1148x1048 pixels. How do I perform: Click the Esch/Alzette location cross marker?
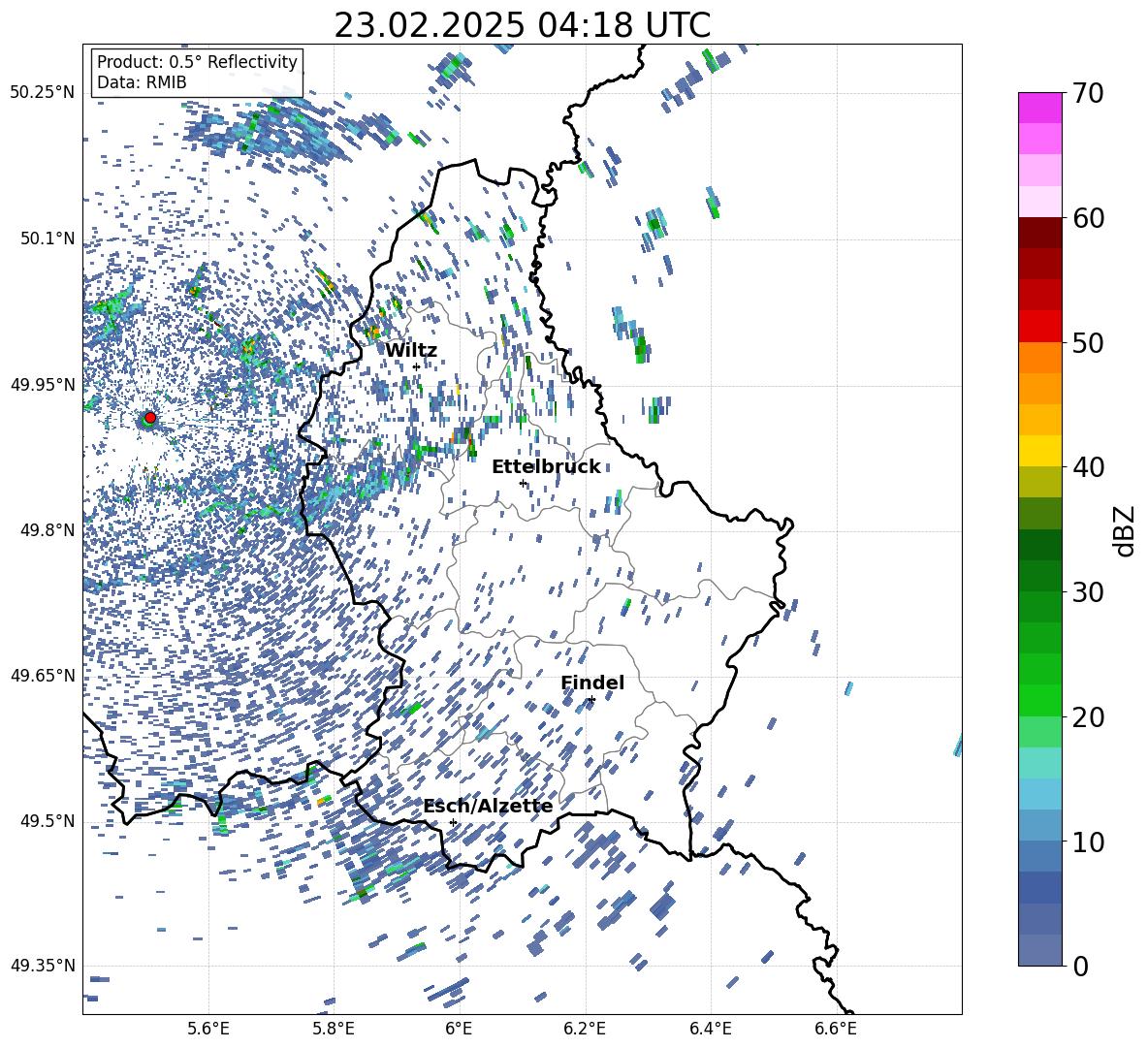[x=453, y=822]
